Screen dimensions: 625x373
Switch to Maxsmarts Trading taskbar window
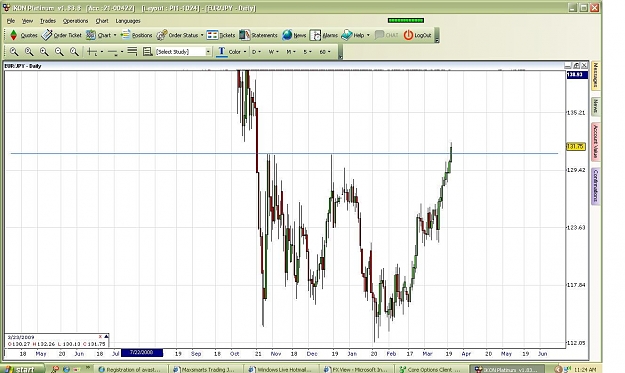206,369
